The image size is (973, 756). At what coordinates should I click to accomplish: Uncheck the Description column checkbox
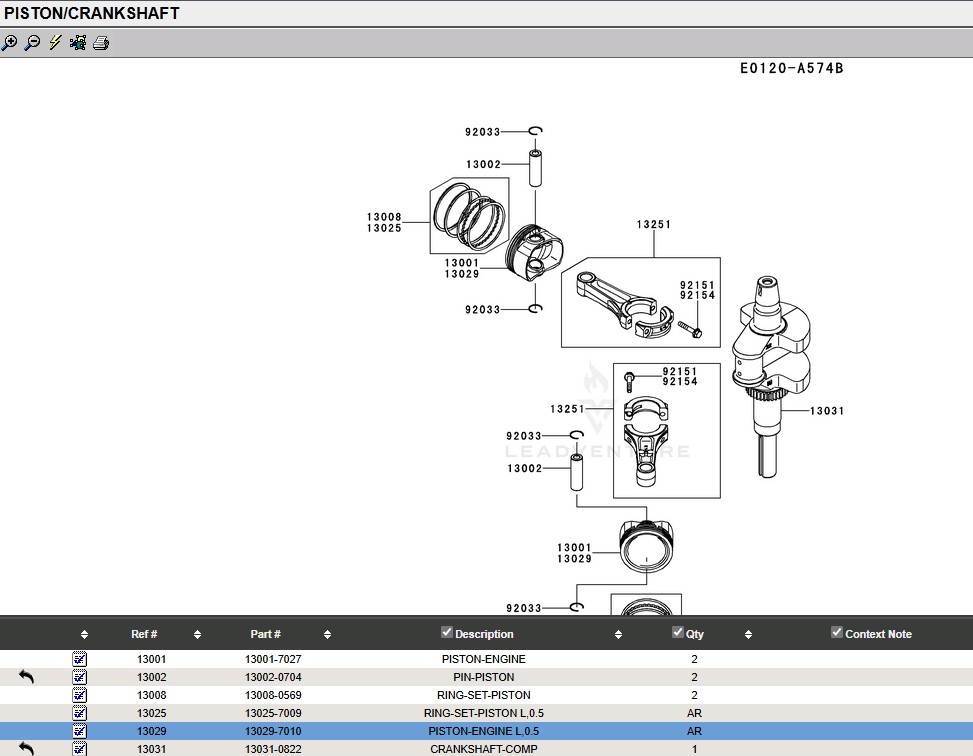coord(447,633)
